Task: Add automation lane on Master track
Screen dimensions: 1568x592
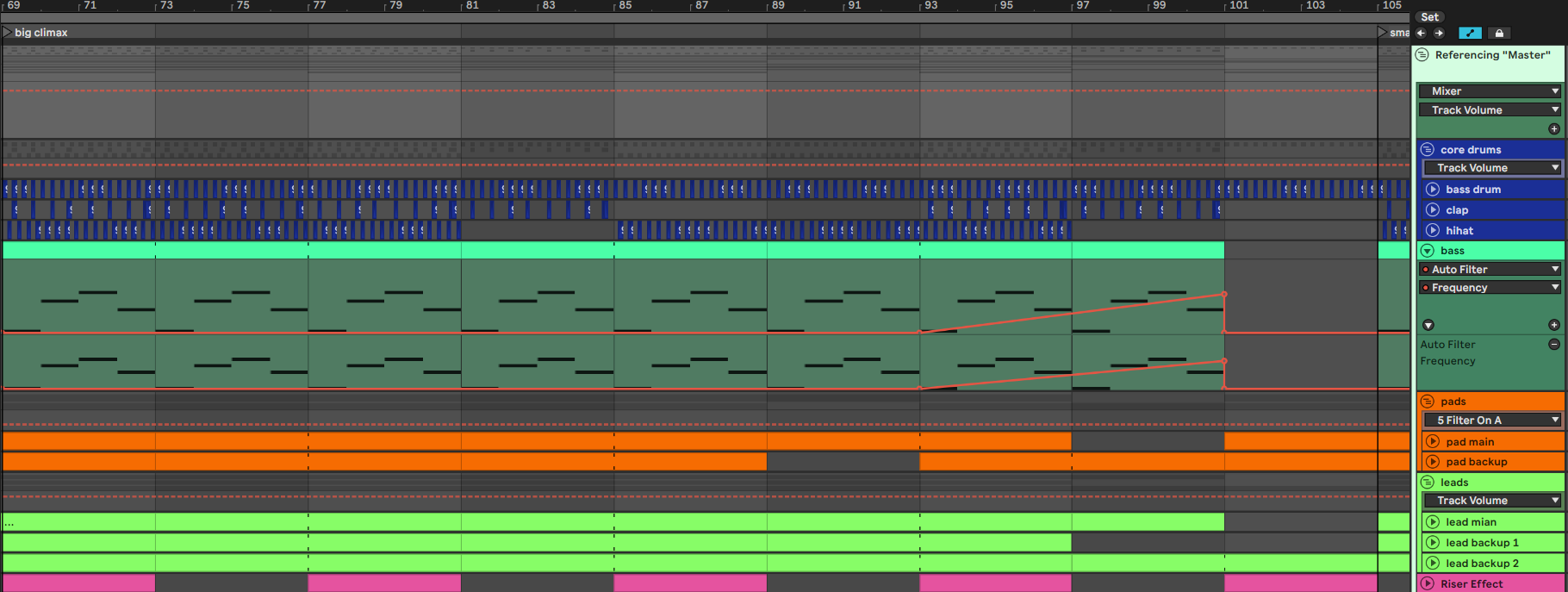Action: [1554, 129]
